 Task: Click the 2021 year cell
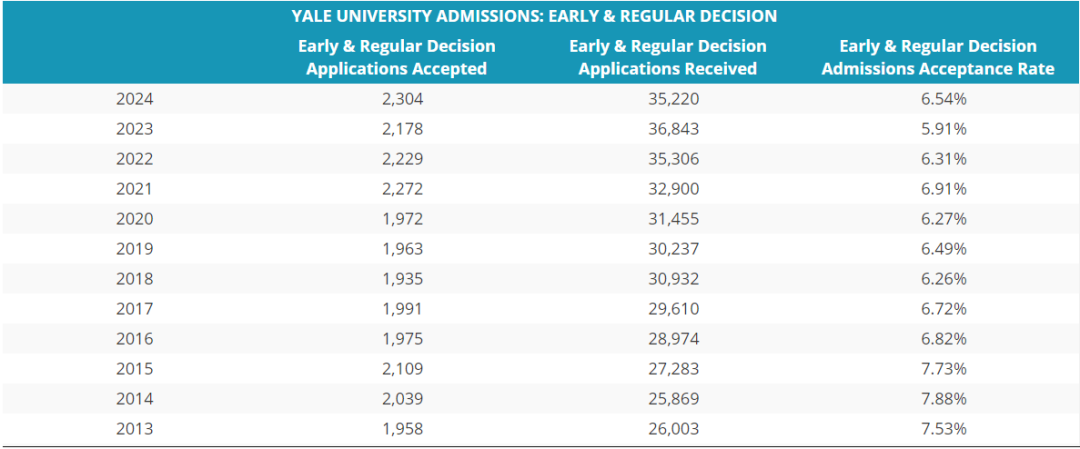pos(134,189)
